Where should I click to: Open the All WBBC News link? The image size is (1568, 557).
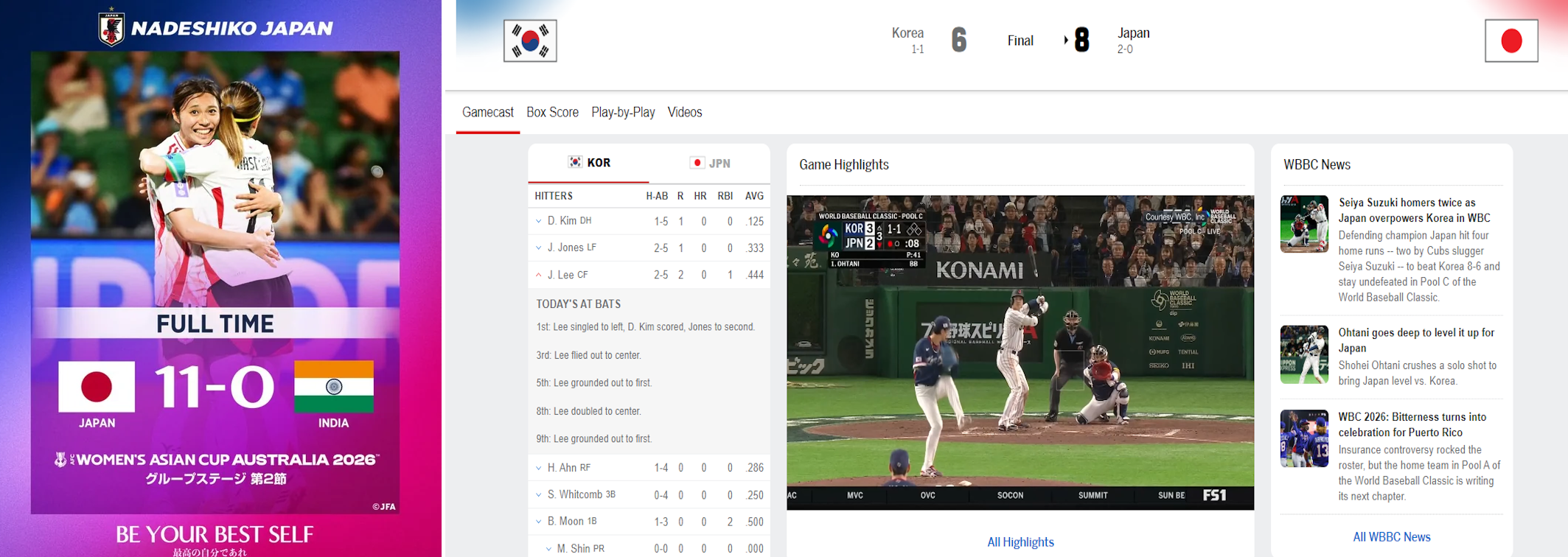[1392, 537]
